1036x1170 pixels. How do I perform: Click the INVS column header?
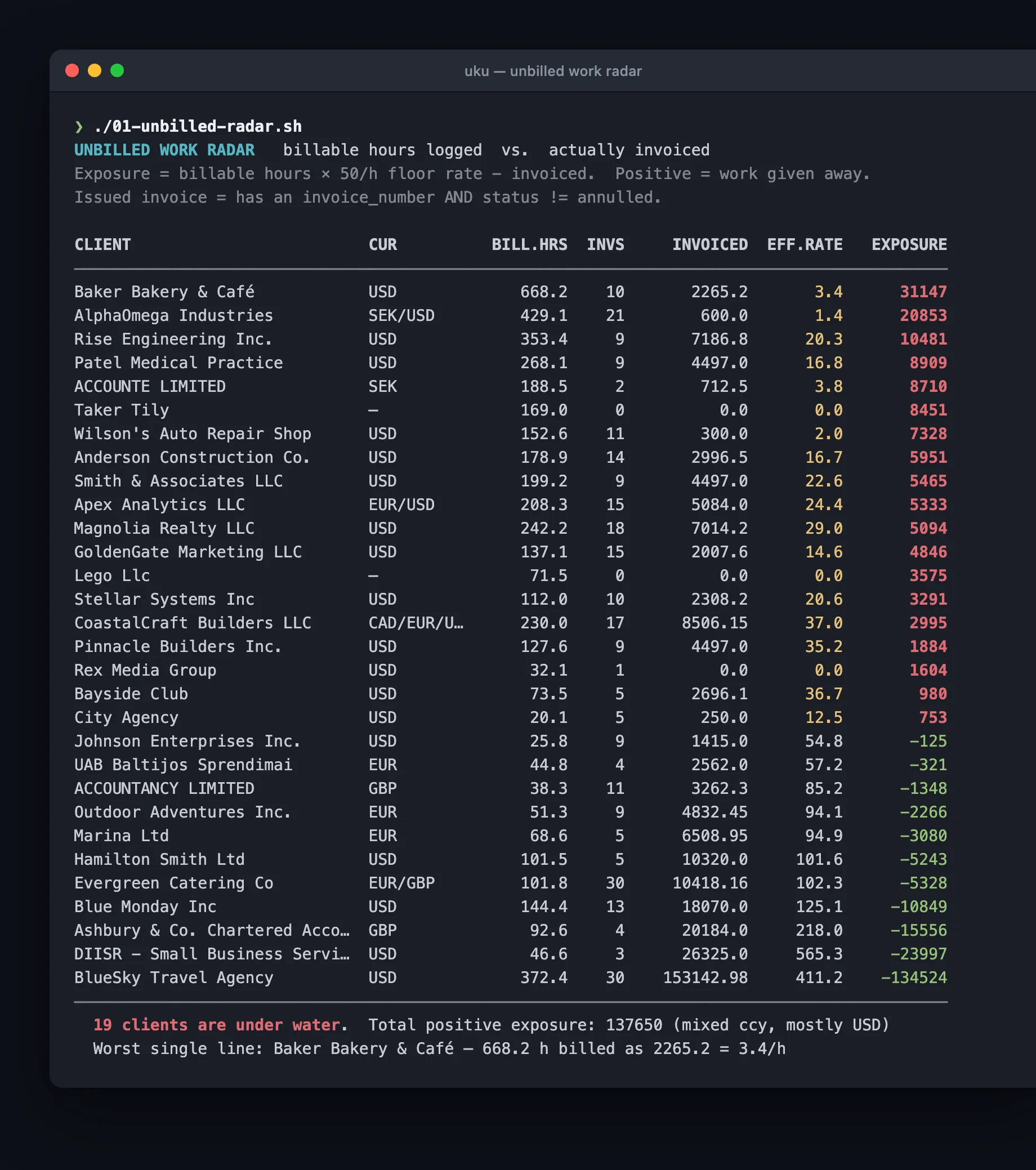(x=606, y=244)
